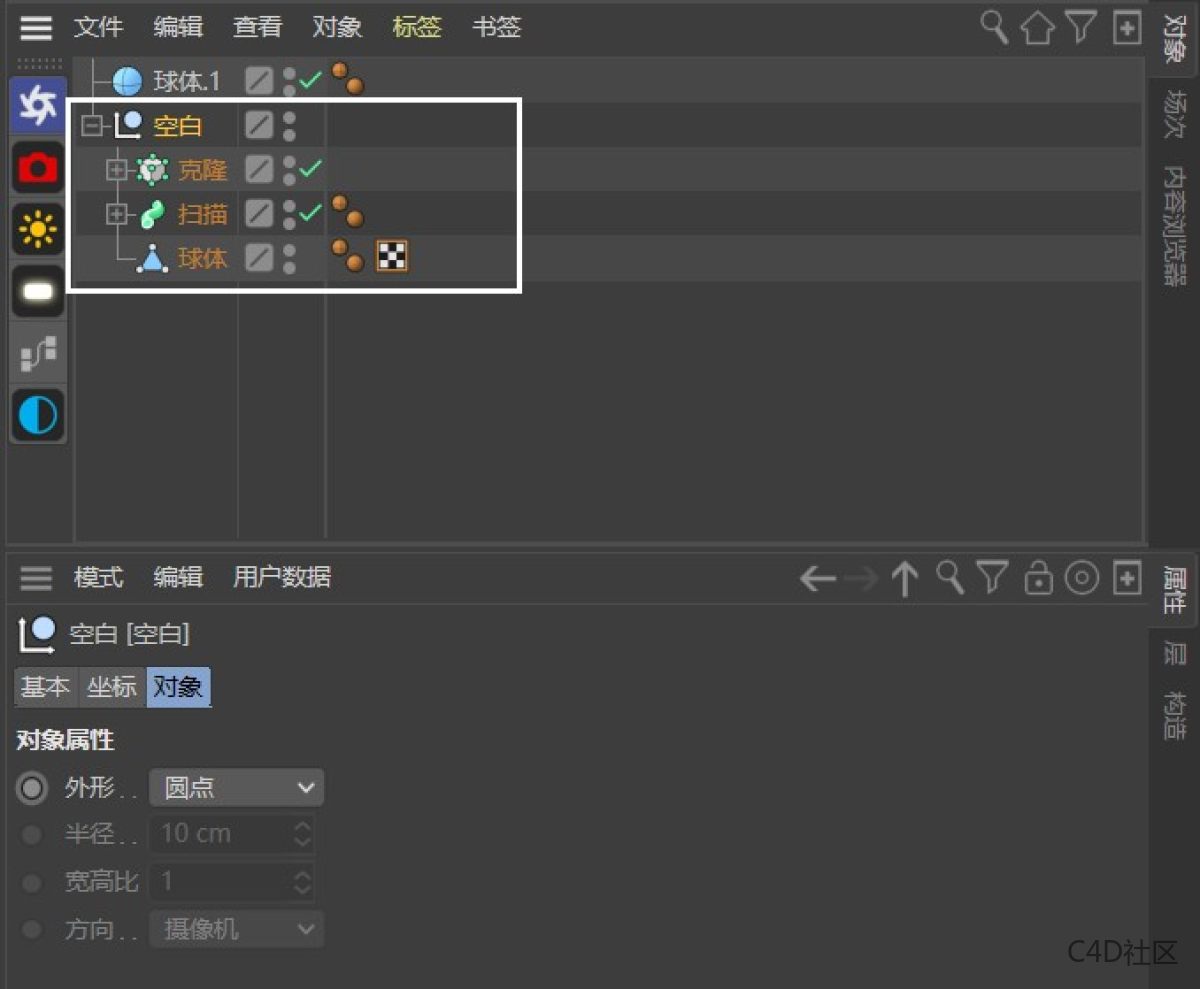
Task: Click the search magnifier in Object Manager
Action: [x=993, y=27]
